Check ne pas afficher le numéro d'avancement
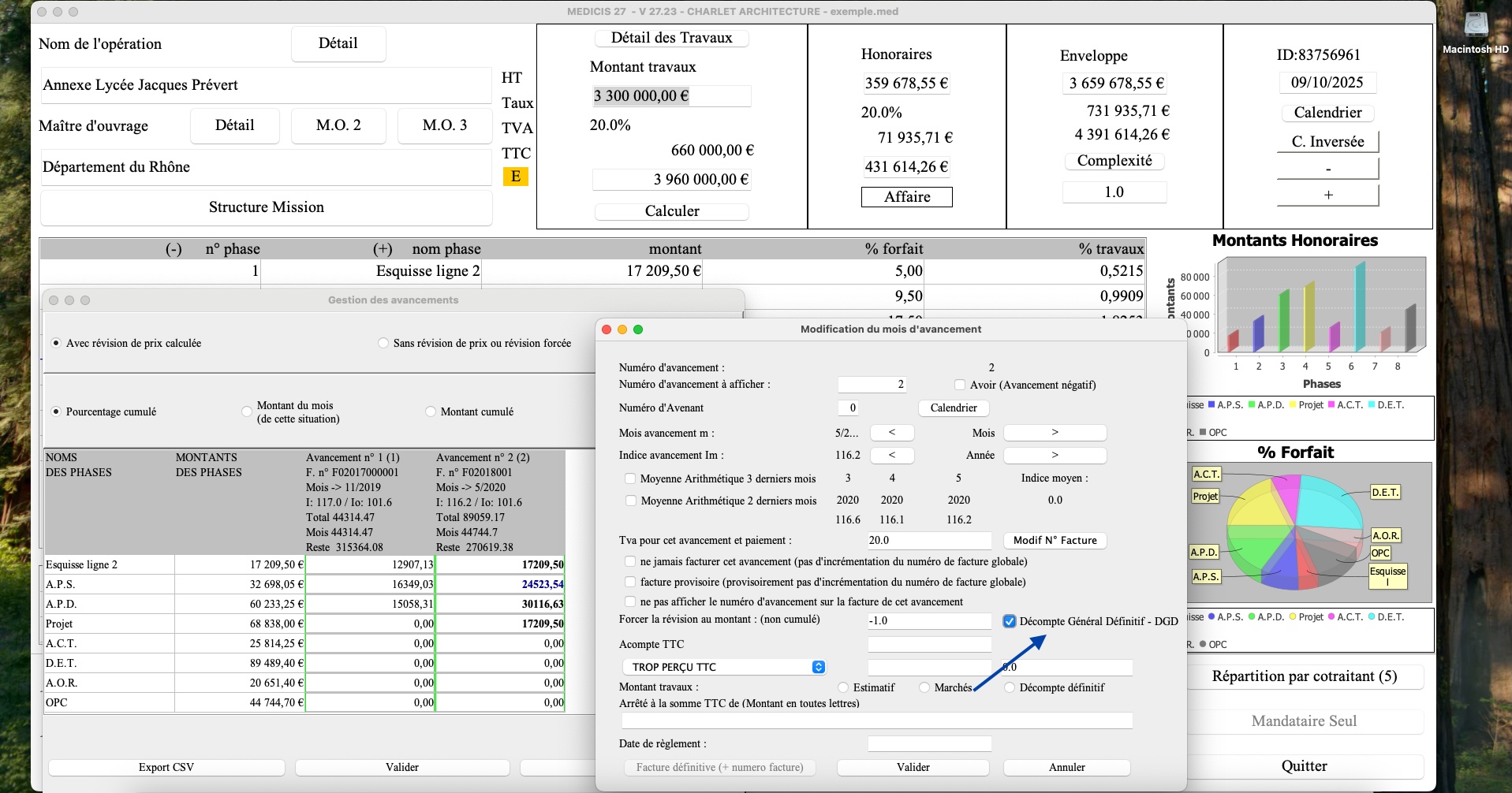1512x793 pixels. [629, 601]
